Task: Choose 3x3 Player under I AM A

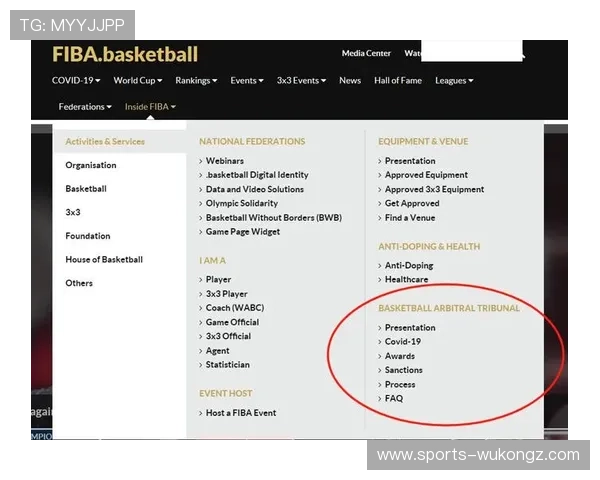Action: point(227,294)
